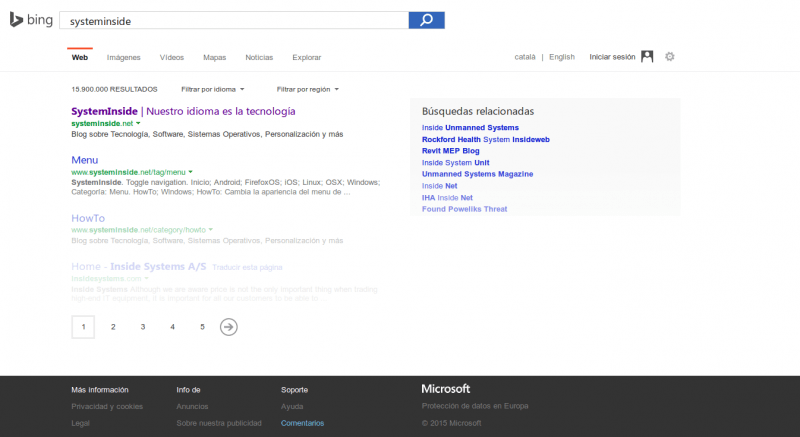Open related search Revit MEP Blog
The height and width of the screenshot is (437, 800).
pos(451,151)
